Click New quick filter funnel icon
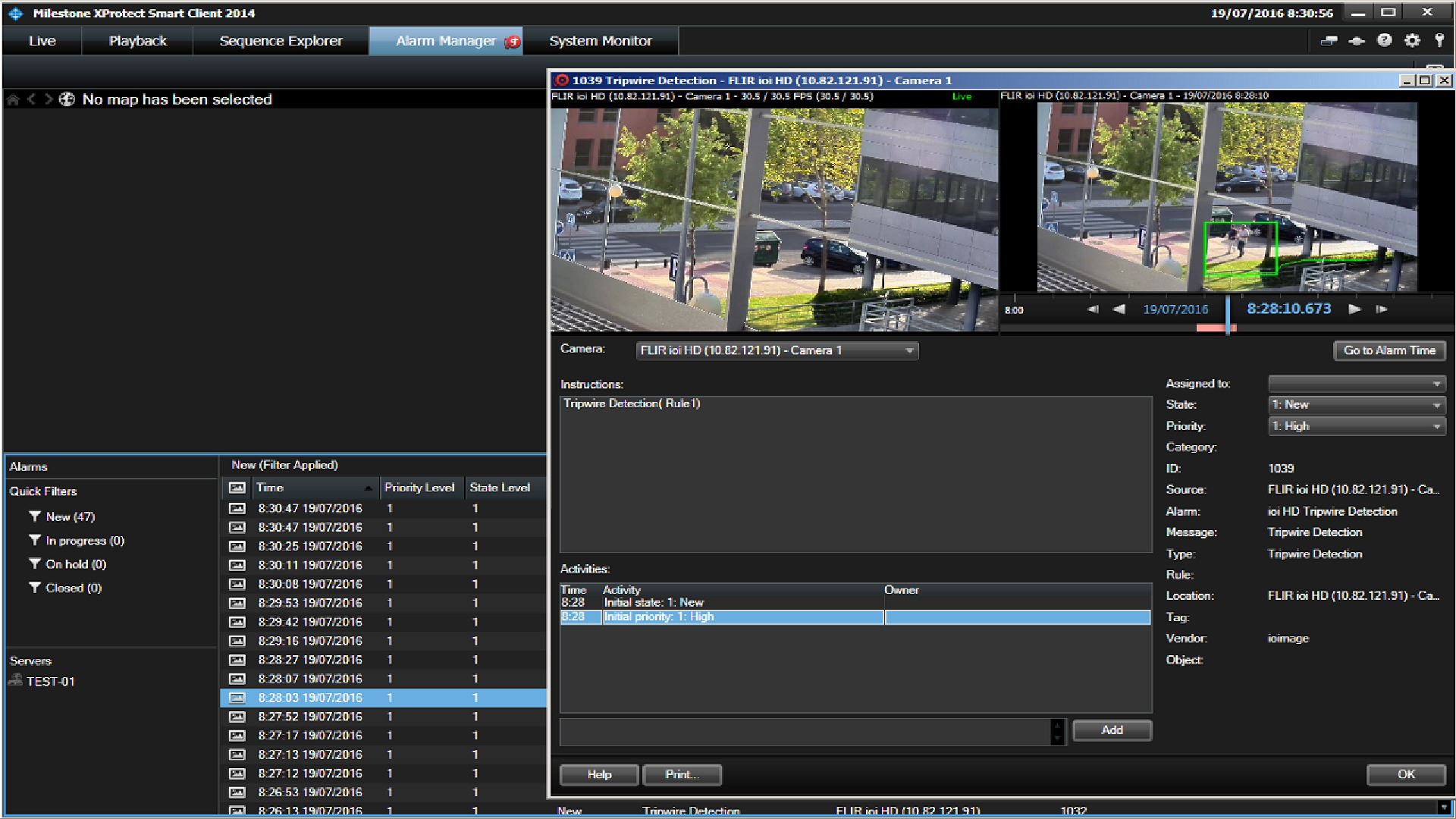 35,516
